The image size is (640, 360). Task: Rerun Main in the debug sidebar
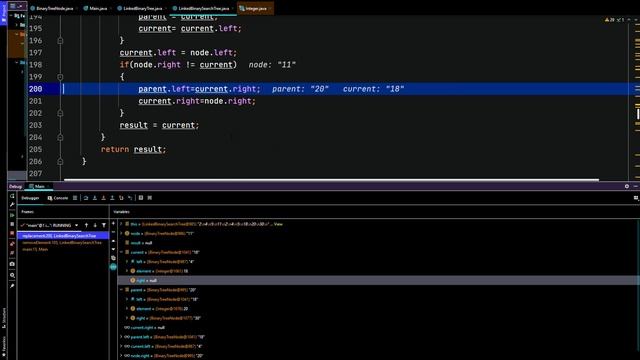pyautogui.click(x=12, y=196)
